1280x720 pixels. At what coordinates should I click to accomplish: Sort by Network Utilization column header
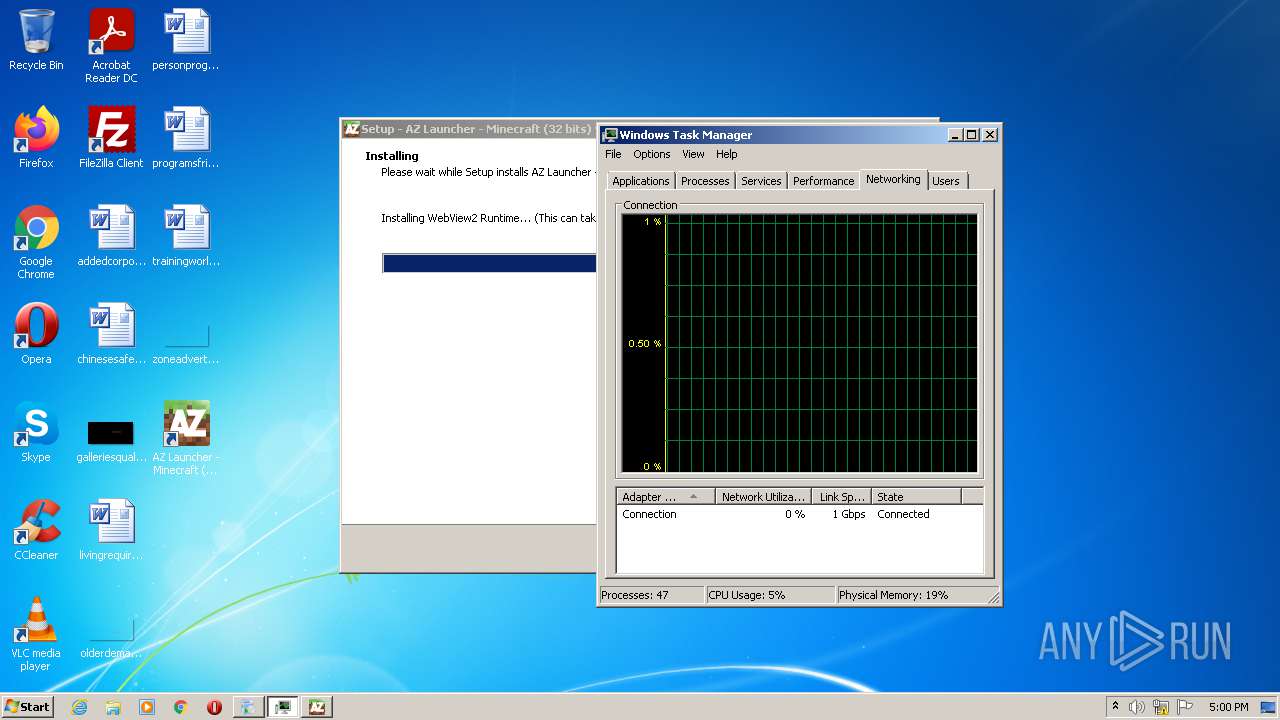(x=763, y=496)
